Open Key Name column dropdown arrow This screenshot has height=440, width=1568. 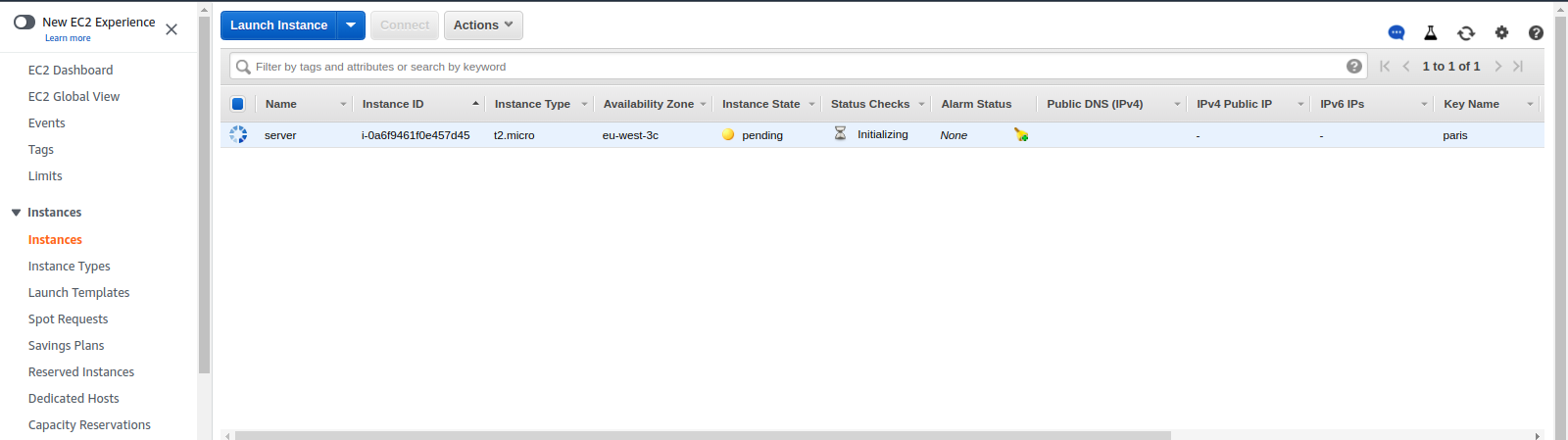pyautogui.click(x=1529, y=104)
